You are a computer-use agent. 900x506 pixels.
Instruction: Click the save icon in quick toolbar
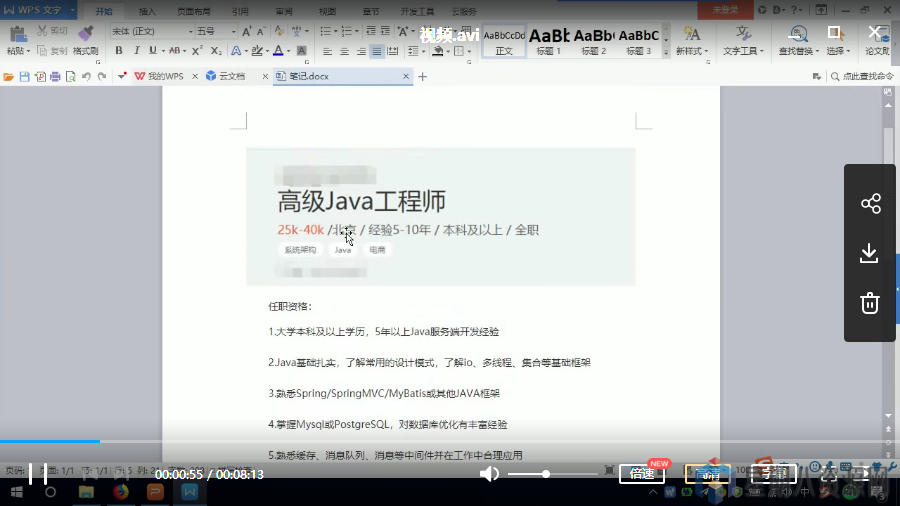(24, 76)
